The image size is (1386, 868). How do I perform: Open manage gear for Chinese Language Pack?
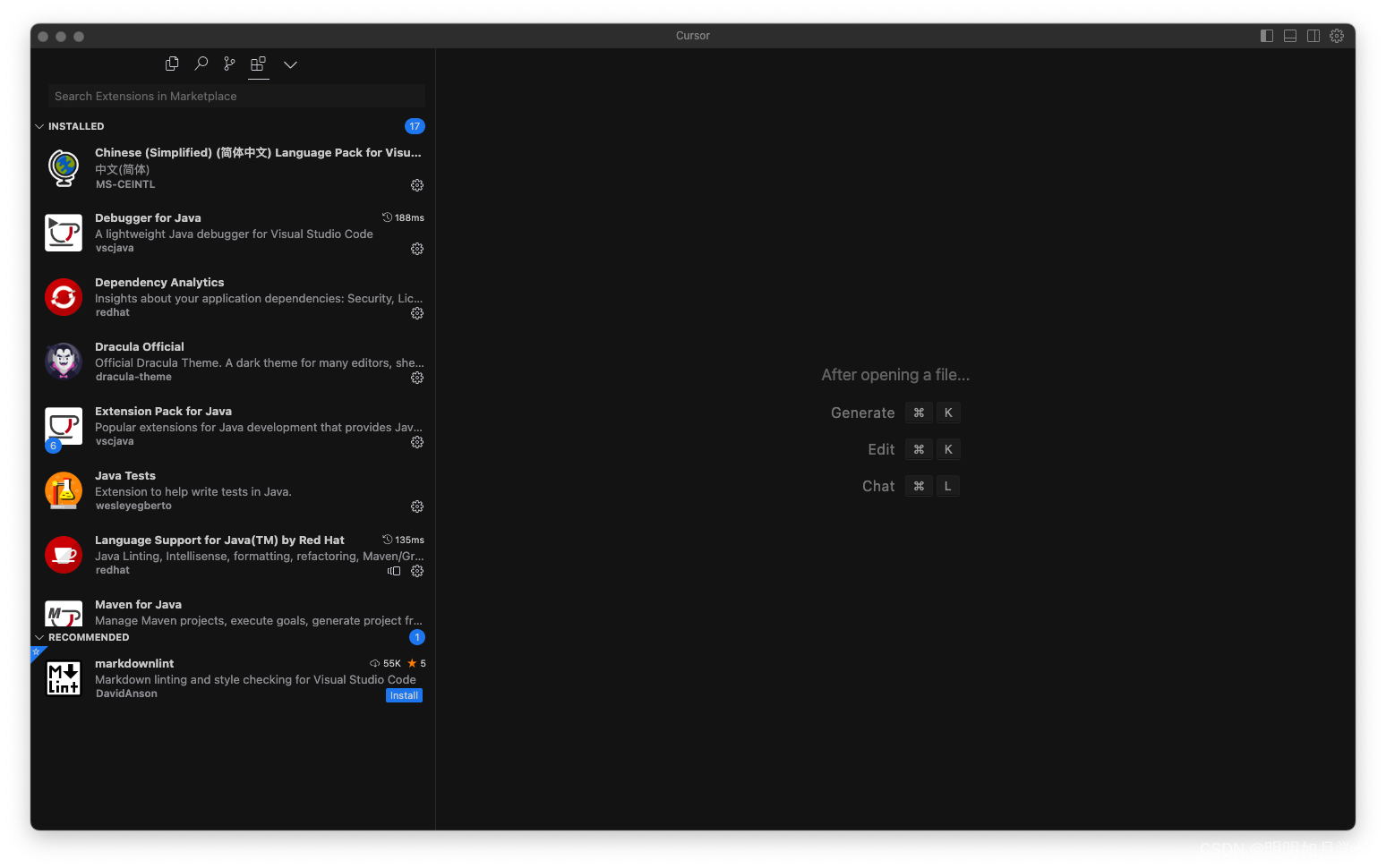pos(417,185)
